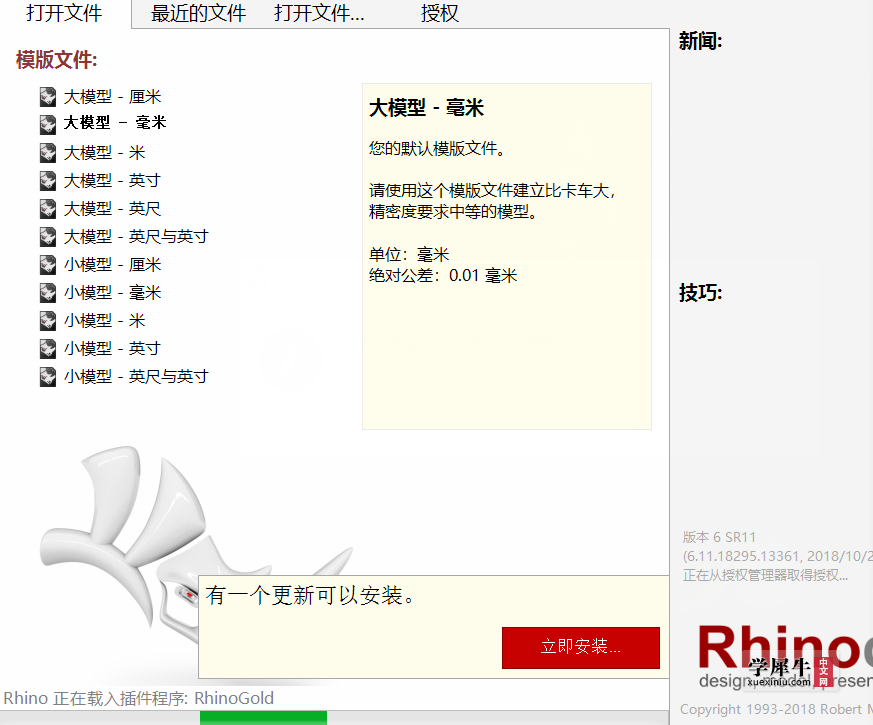Select template 大模型 - 厘米

coord(112,97)
